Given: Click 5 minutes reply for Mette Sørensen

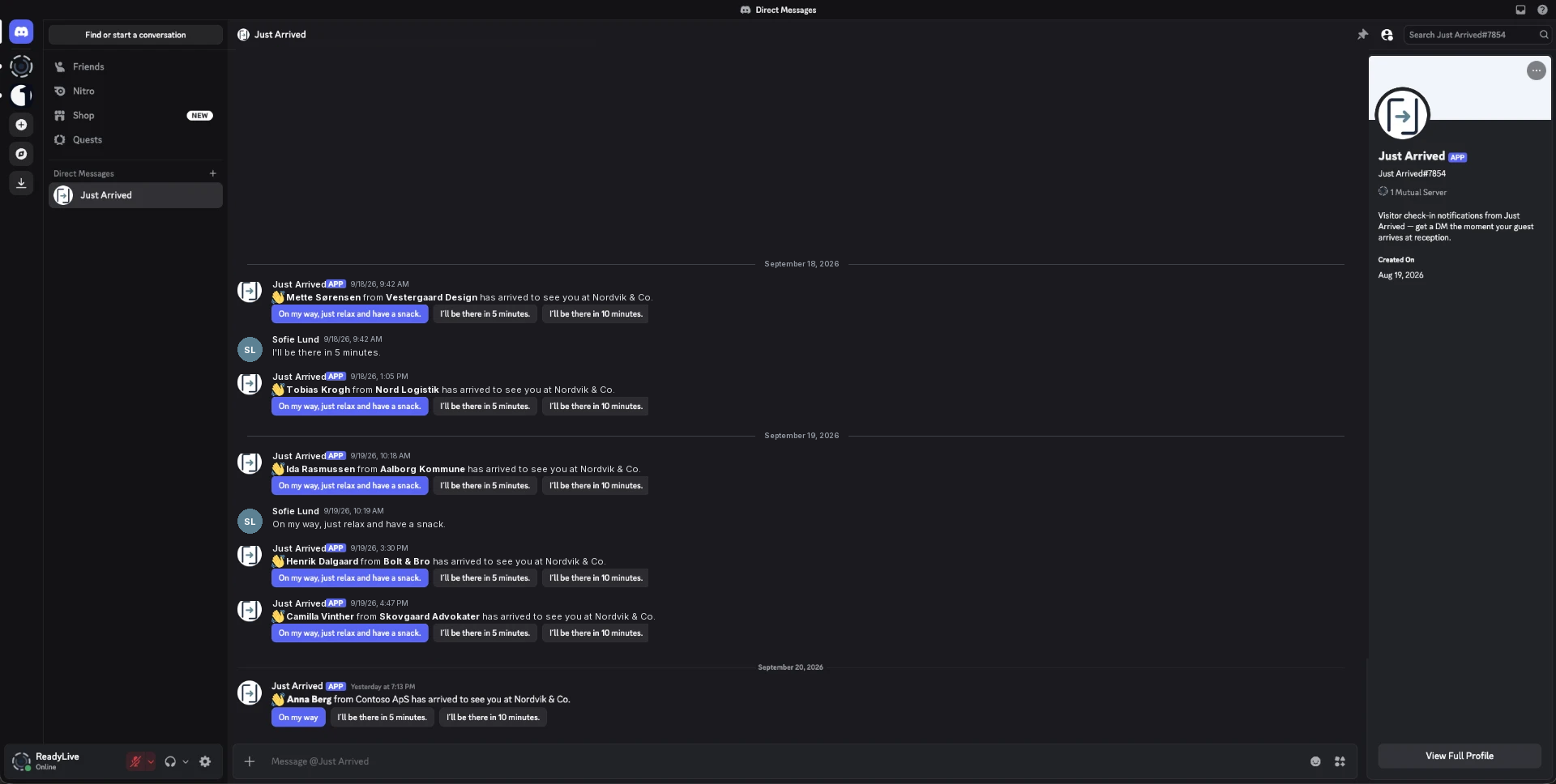Looking at the screenshot, I should click(485, 314).
